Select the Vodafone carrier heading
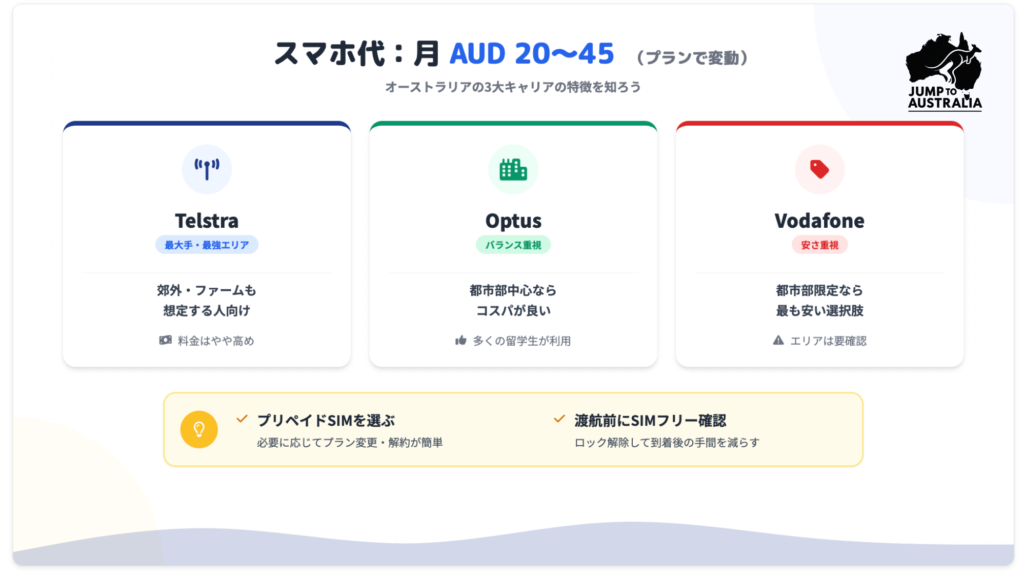The image size is (1024, 576). click(x=819, y=220)
